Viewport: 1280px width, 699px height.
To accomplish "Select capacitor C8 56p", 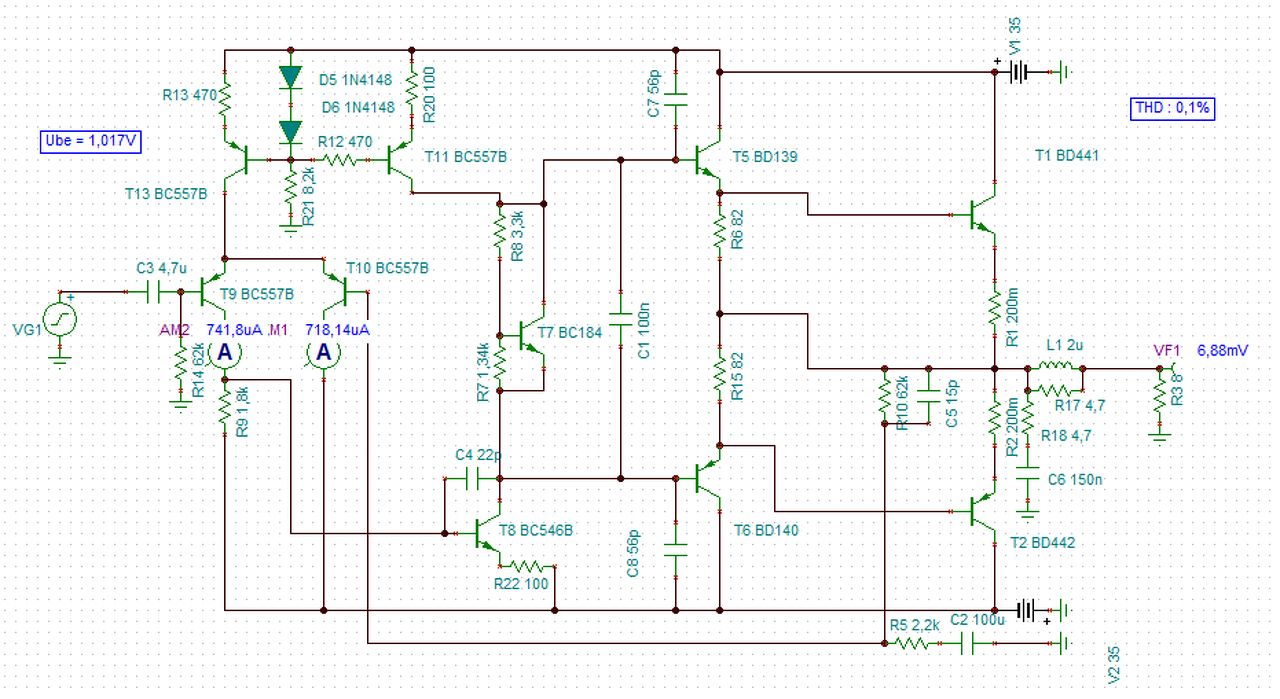I will [x=676, y=548].
